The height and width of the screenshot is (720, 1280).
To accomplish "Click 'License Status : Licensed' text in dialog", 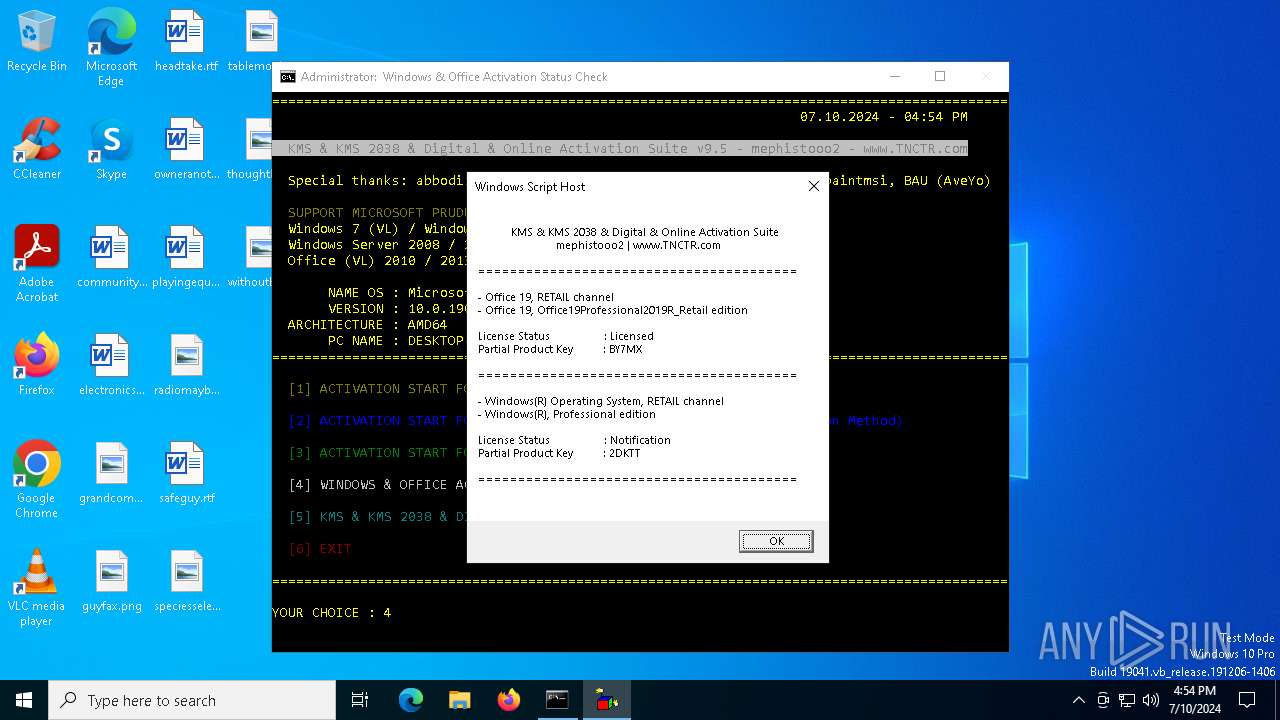I will (x=566, y=336).
